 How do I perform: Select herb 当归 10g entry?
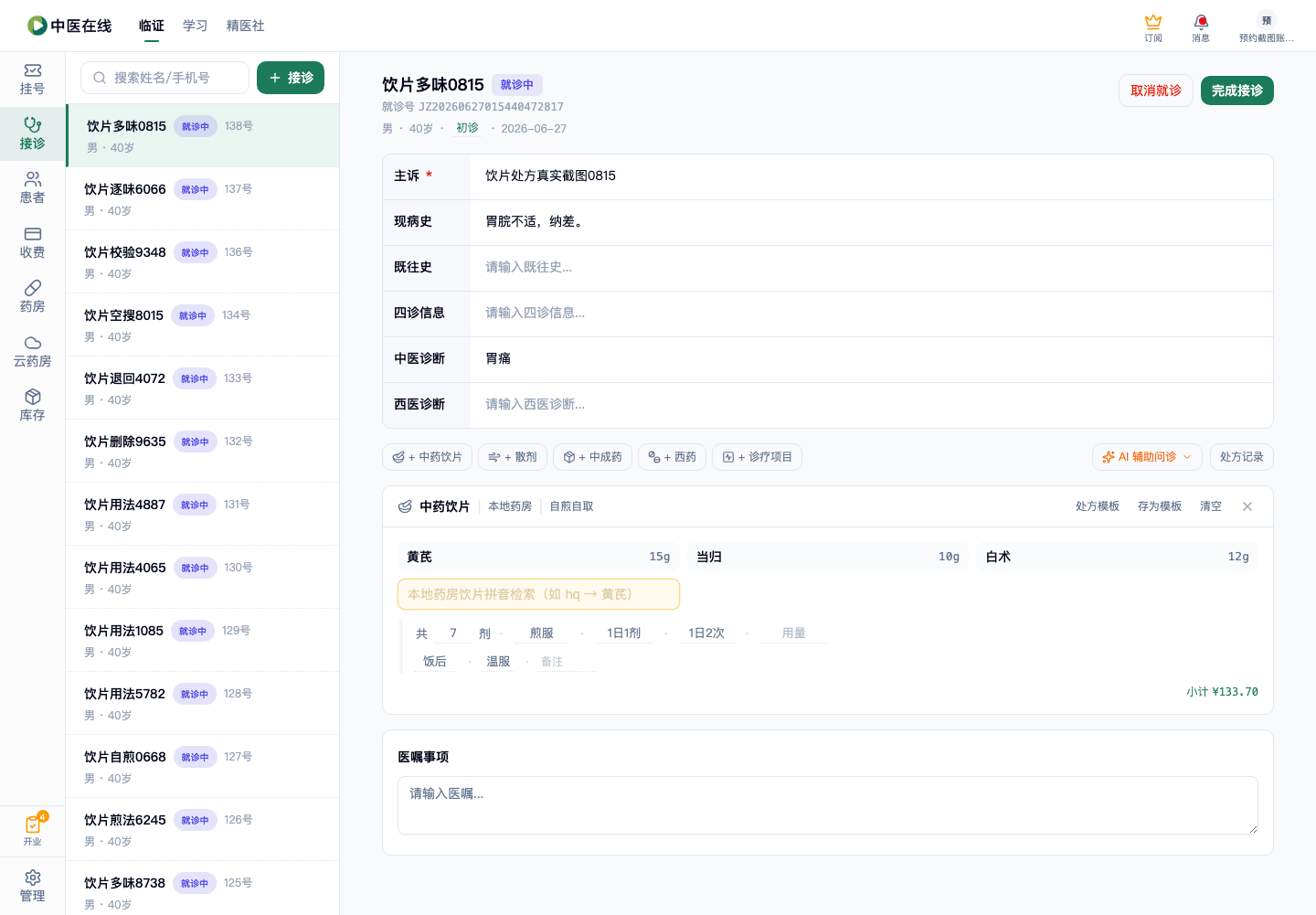pyautogui.click(x=828, y=557)
